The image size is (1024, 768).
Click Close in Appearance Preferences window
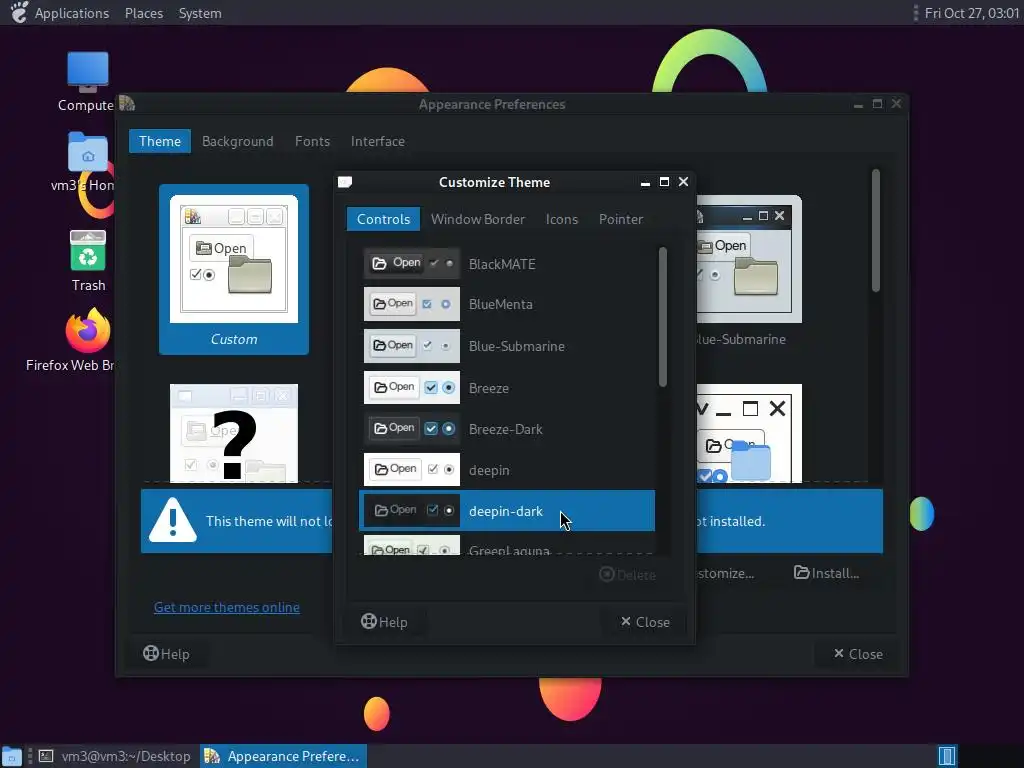(858, 654)
